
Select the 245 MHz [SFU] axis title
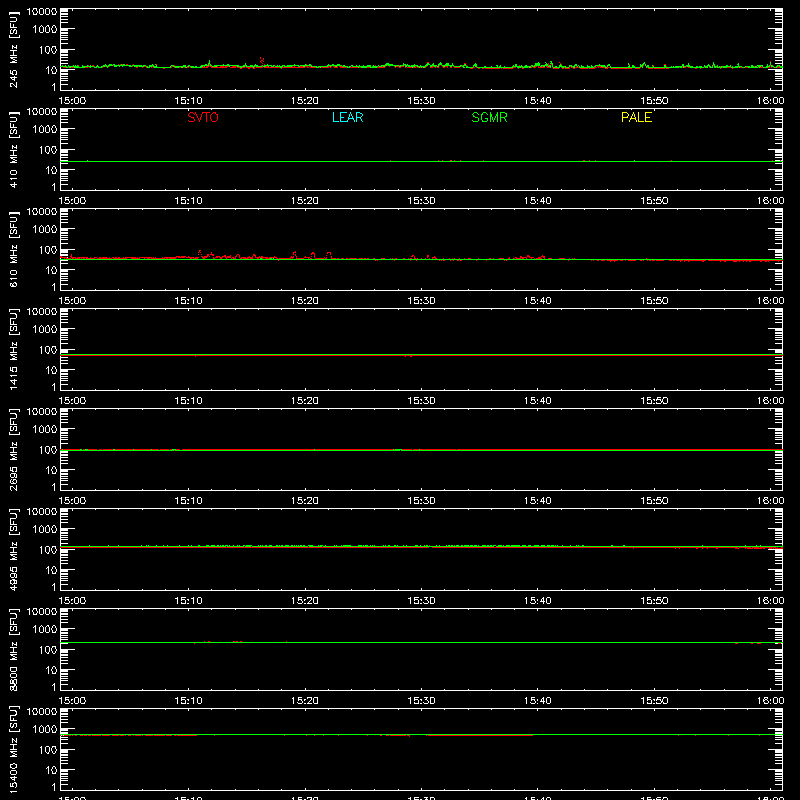click(x=13, y=49)
